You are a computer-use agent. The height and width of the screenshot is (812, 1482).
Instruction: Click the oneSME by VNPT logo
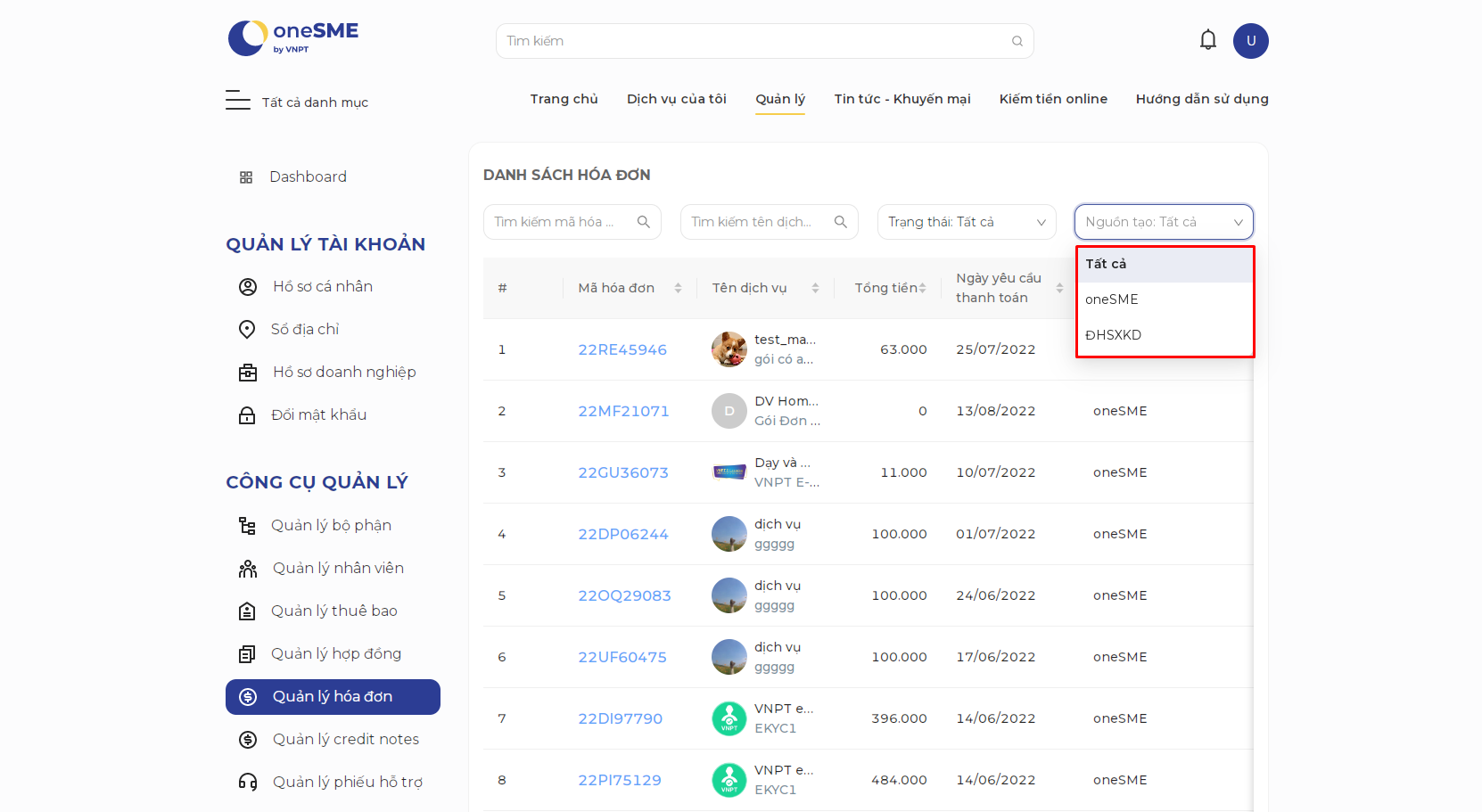pos(293,37)
